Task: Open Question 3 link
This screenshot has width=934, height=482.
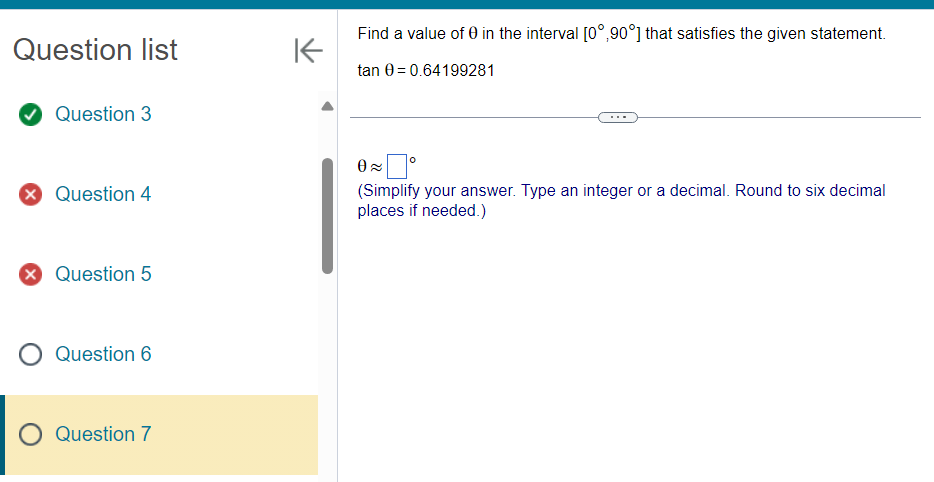Action: 103,114
